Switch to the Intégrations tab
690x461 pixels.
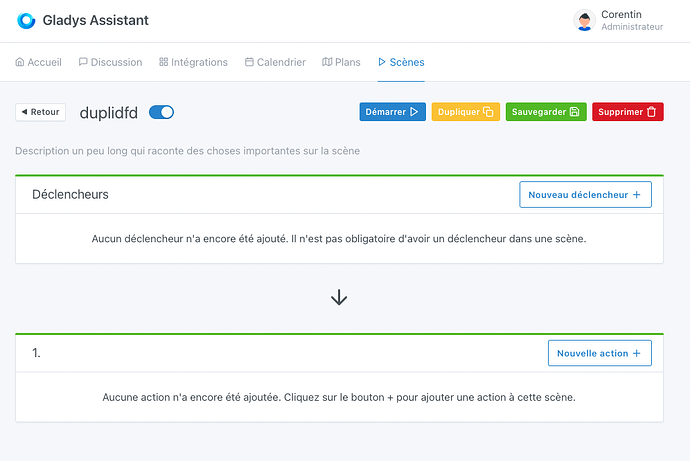[x=193, y=62]
